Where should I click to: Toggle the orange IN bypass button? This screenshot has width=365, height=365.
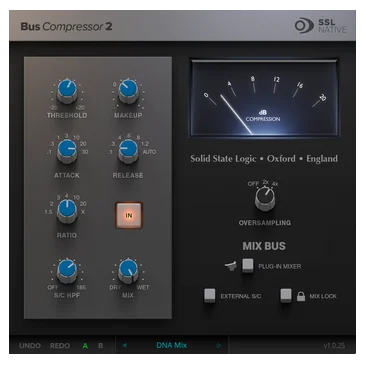[129, 215]
